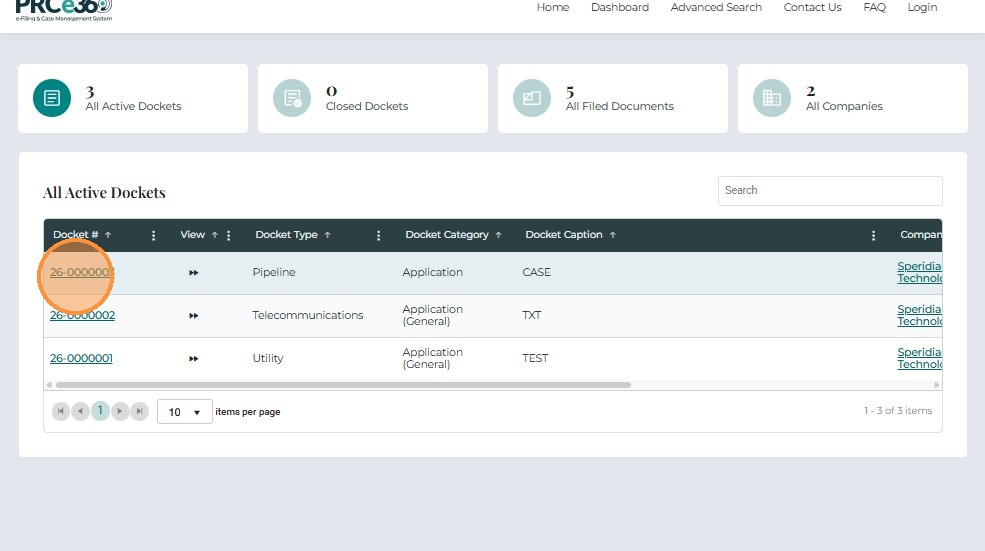Click the Closed Dockets card icon
The height and width of the screenshot is (551, 985).
[292, 98]
